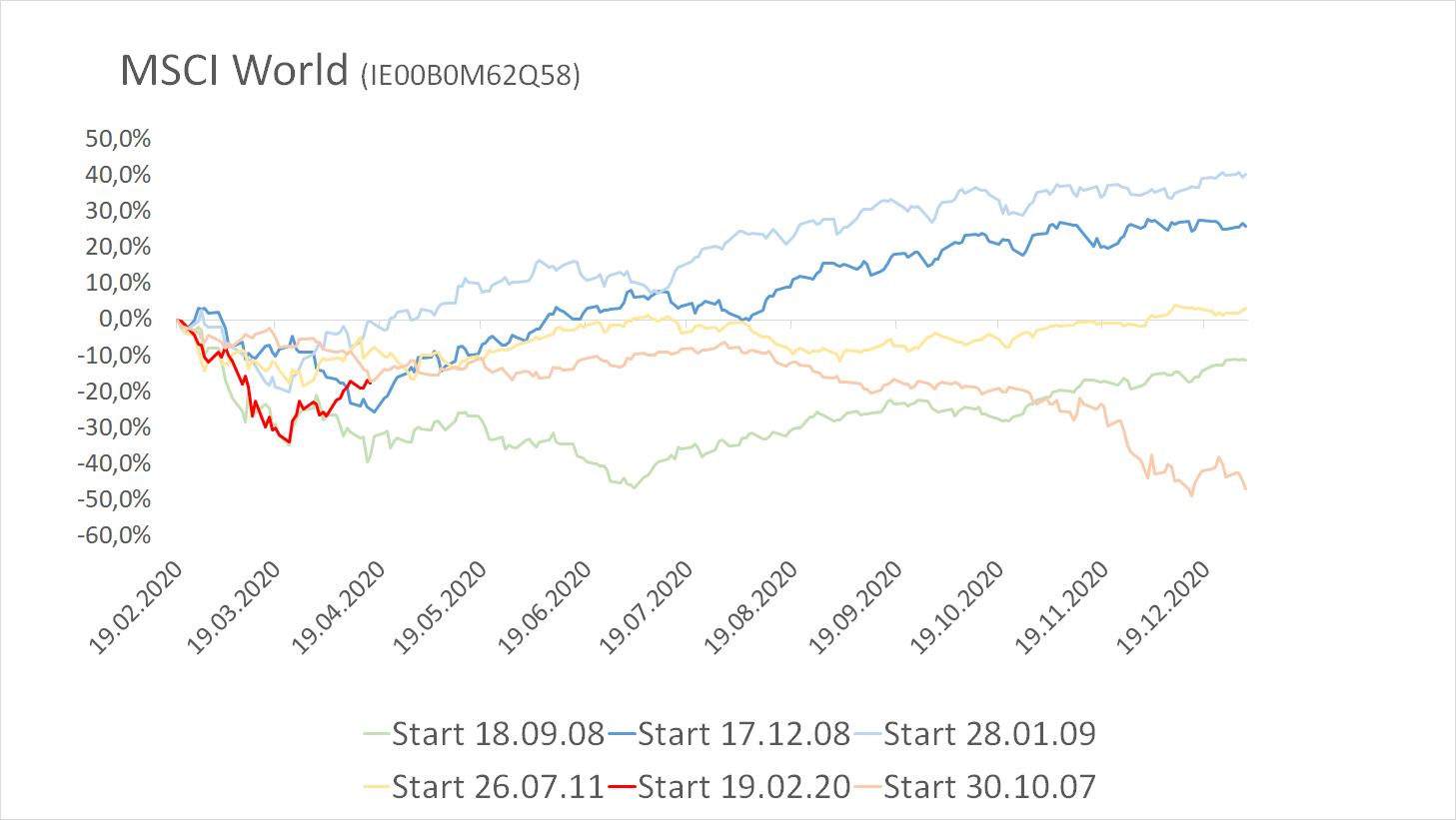1456x820 pixels.
Task: Select legend entry "Start 30.10.07"
Action: [x=989, y=787]
